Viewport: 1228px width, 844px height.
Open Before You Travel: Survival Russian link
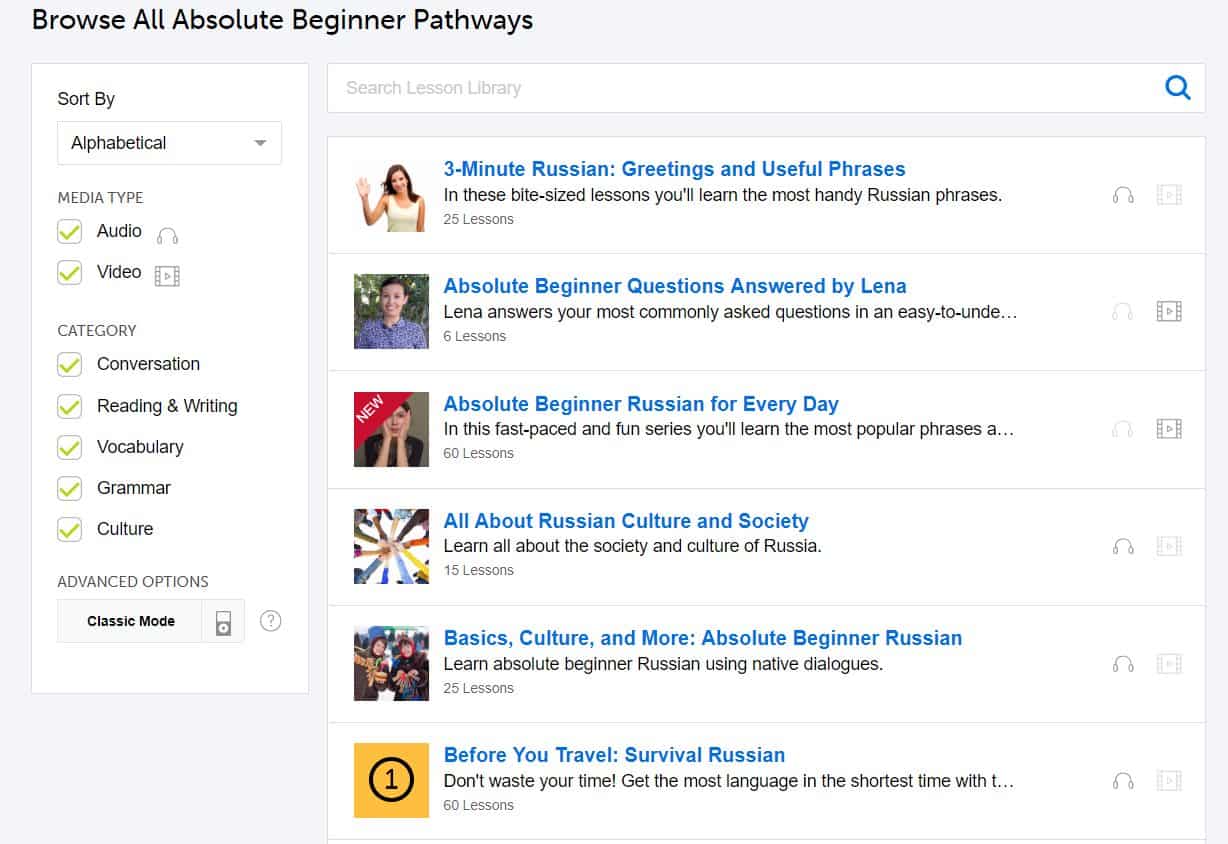click(x=613, y=755)
